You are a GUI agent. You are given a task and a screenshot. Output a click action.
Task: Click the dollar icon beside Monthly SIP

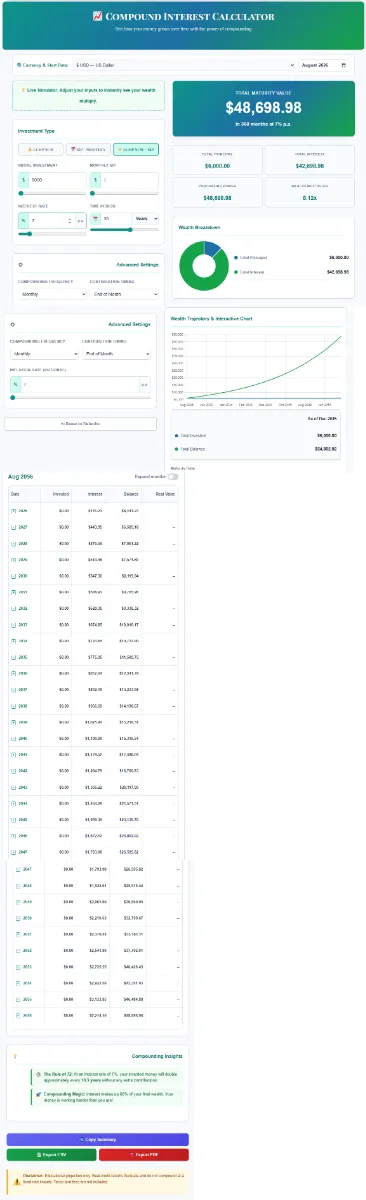click(x=95, y=179)
